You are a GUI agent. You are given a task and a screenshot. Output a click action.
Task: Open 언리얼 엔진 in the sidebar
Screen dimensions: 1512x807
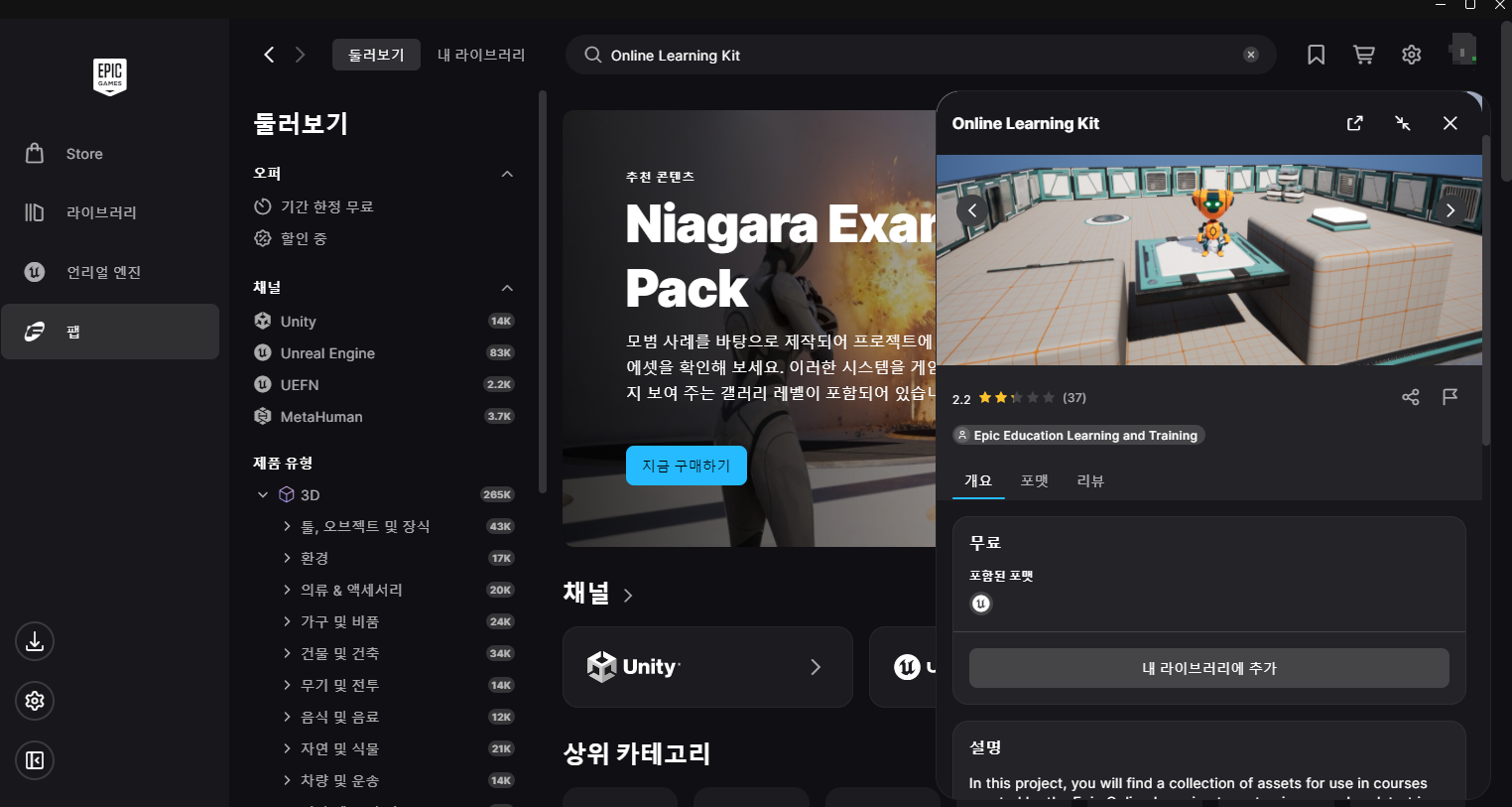(x=110, y=272)
